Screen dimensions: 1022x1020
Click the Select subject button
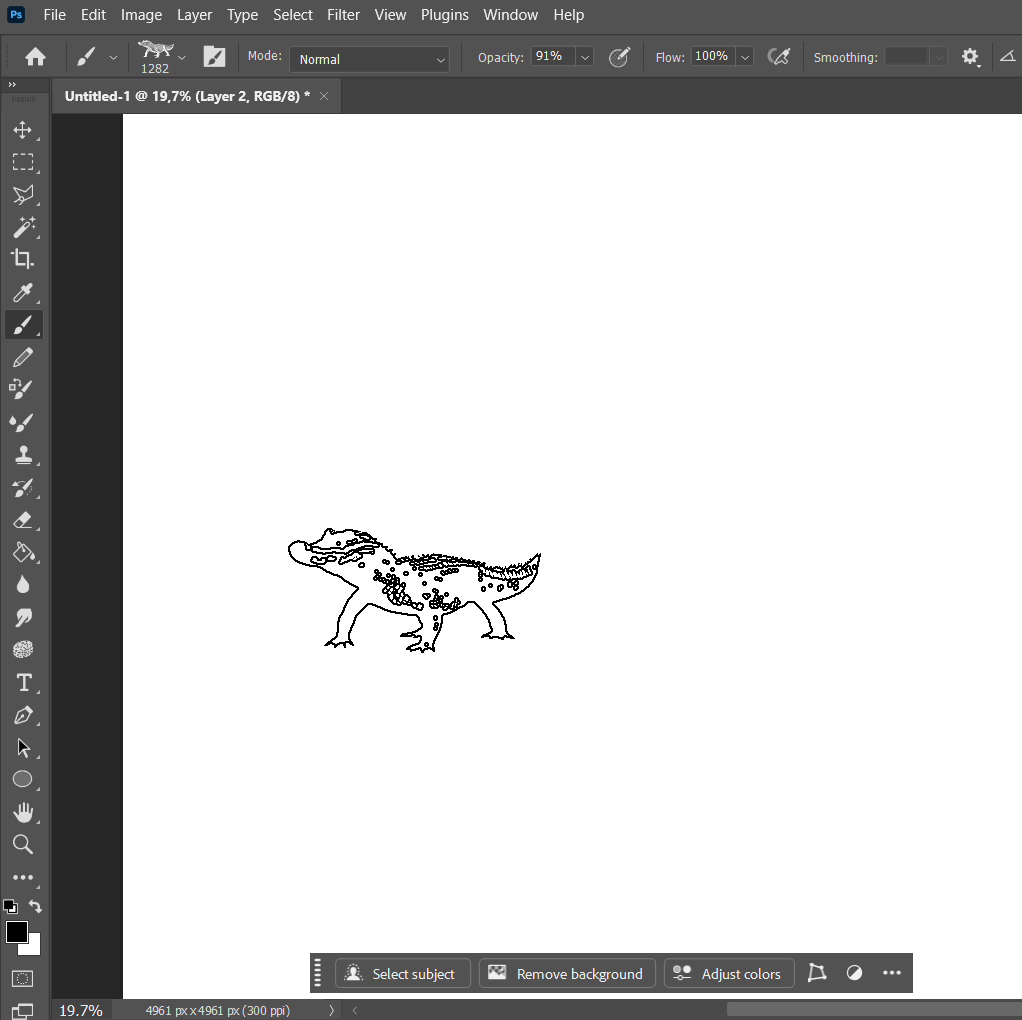(402, 974)
